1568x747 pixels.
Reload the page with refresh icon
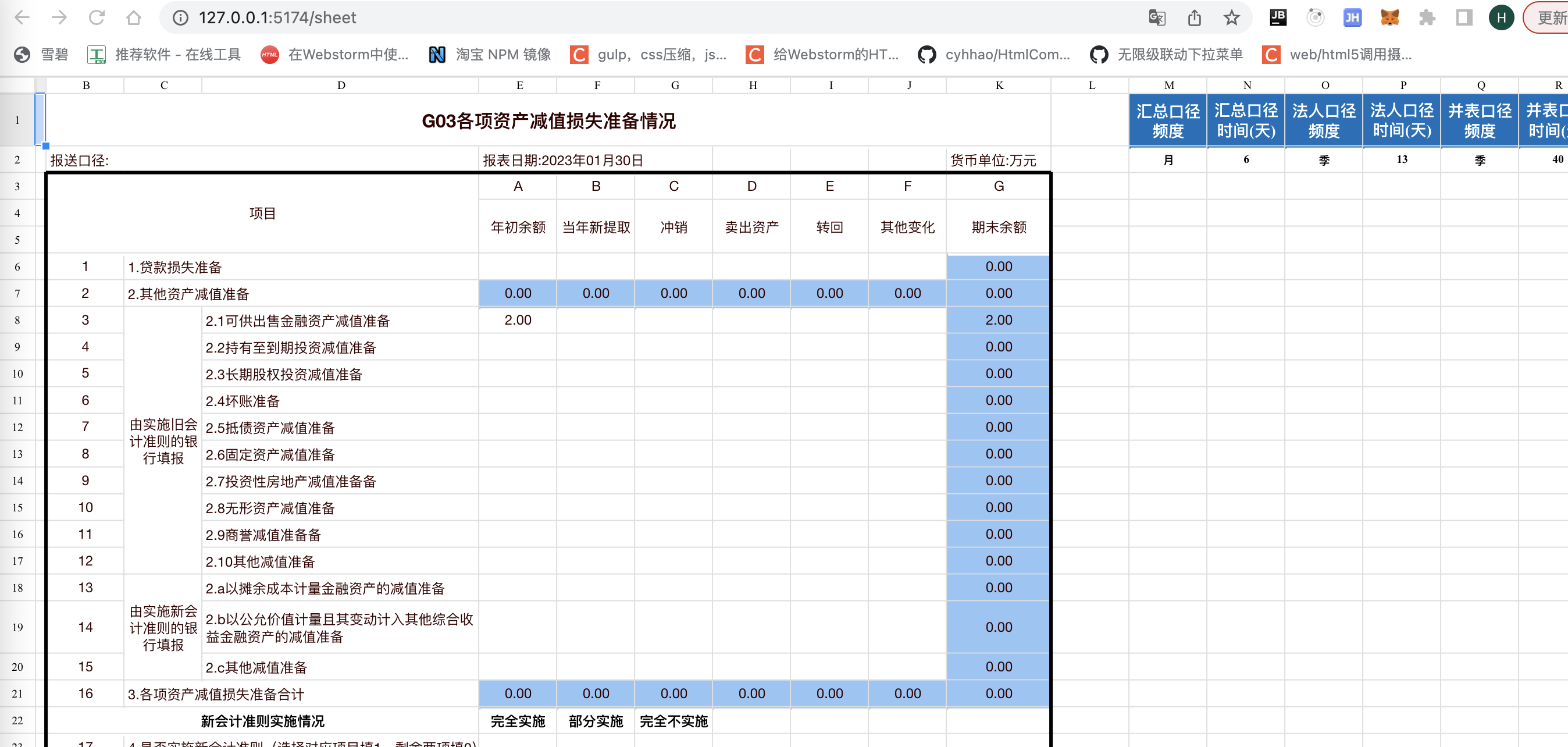(97, 17)
